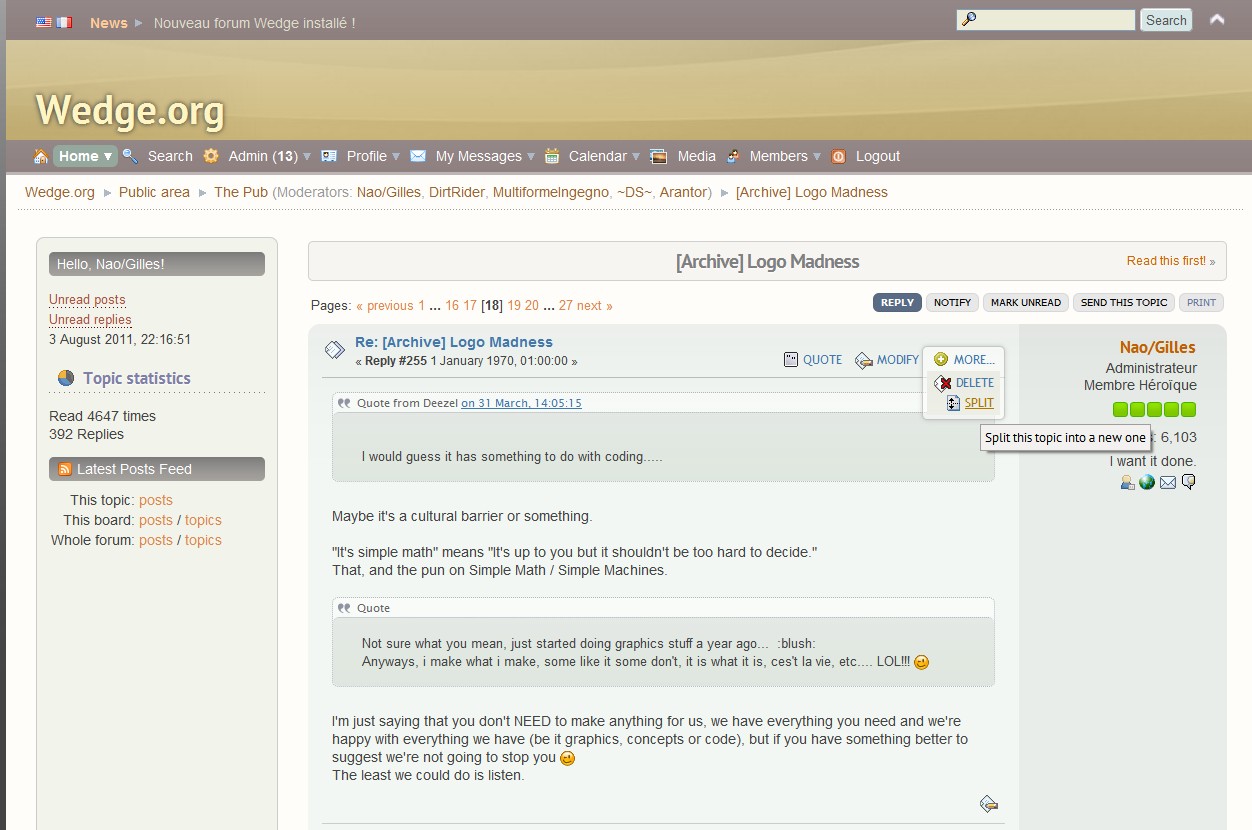Click the envelope email icon in poster profile
The height and width of the screenshot is (830, 1252).
1167,482
